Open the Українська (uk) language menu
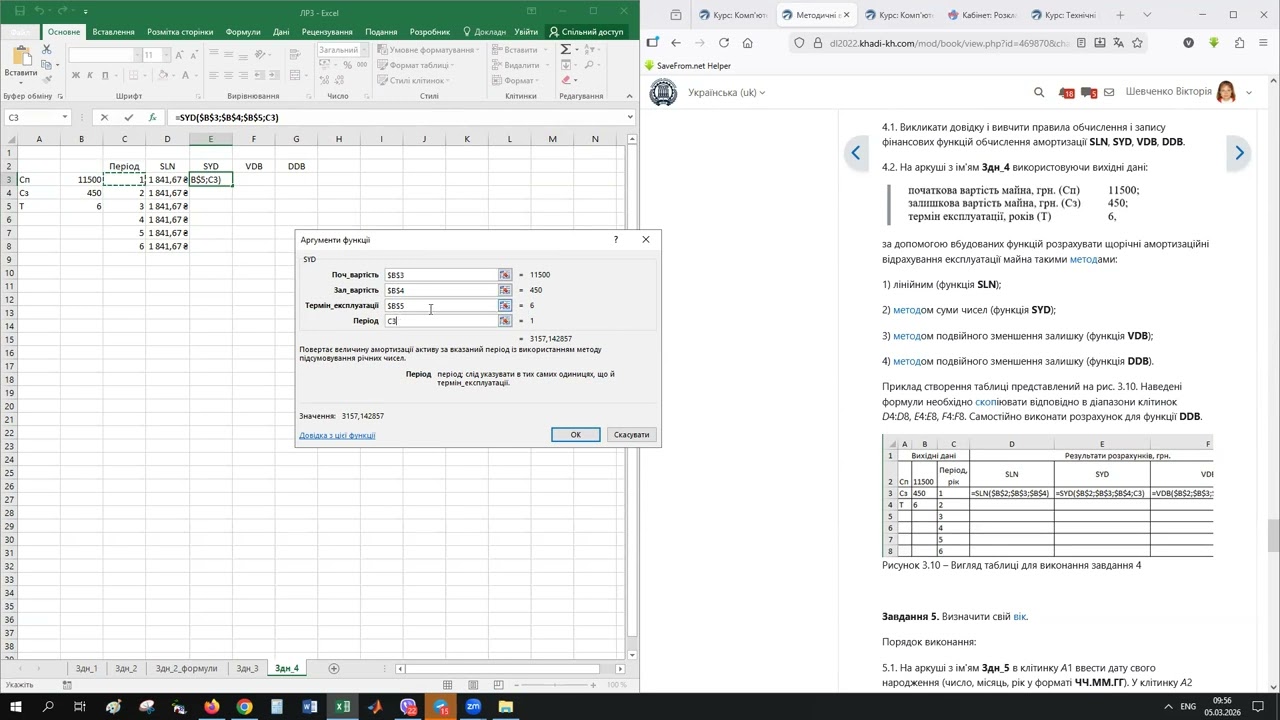 726,93
